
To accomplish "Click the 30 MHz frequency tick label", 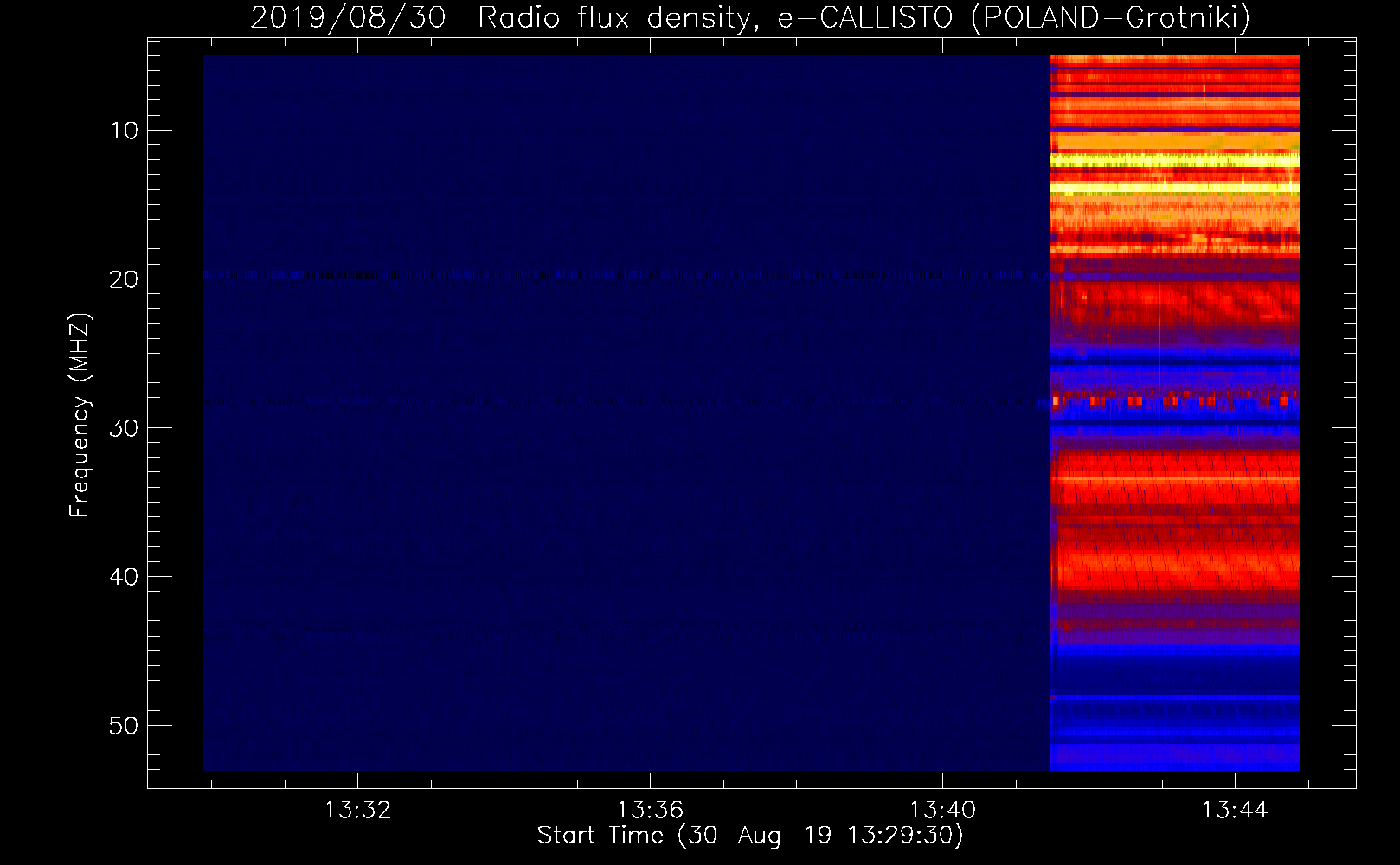I will [125, 428].
